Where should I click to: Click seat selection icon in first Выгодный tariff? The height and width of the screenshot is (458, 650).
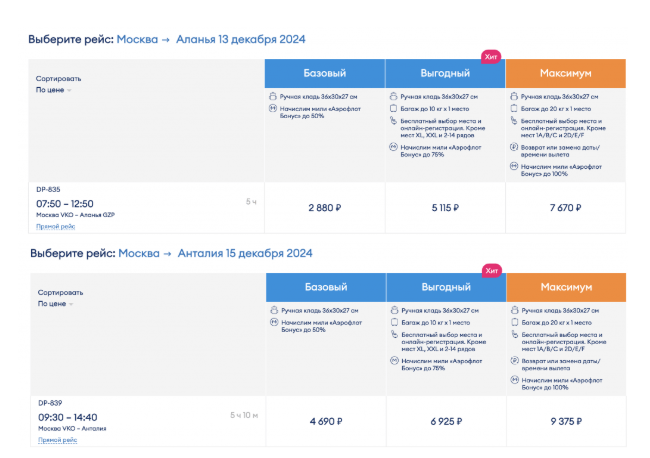[393, 121]
